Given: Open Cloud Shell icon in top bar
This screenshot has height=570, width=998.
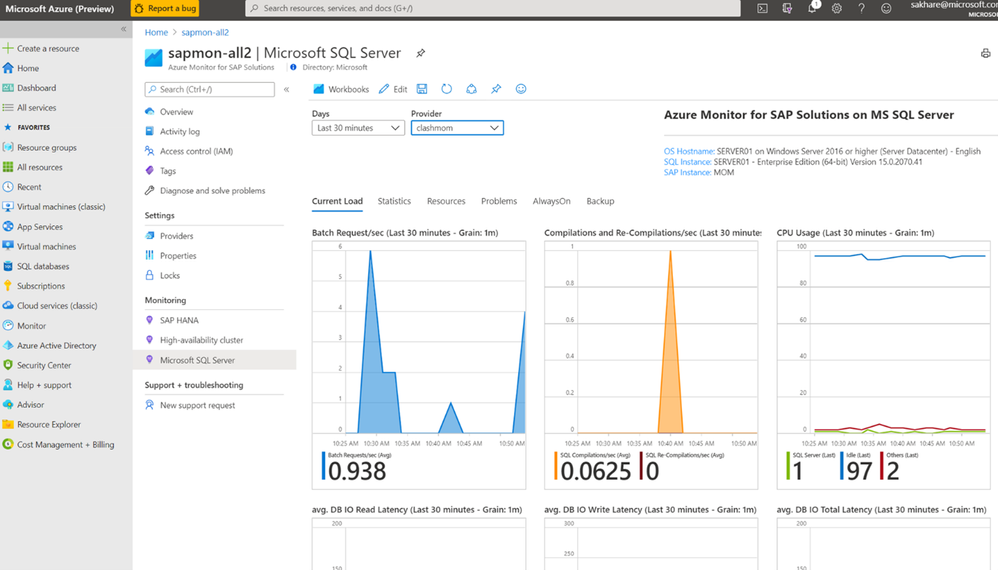Looking at the screenshot, I should [763, 8].
